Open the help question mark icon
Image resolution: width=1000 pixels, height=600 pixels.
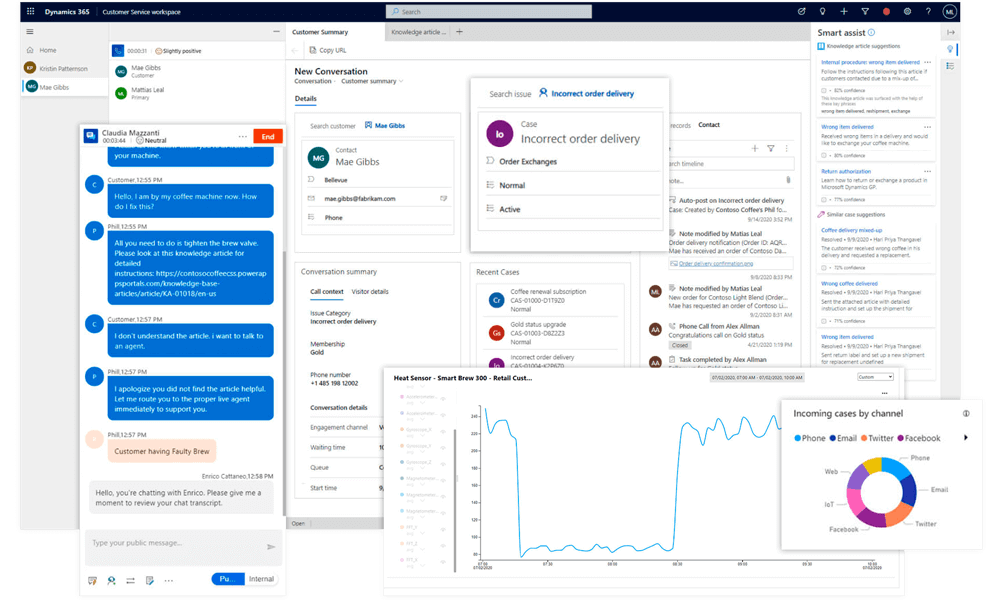[928, 11]
